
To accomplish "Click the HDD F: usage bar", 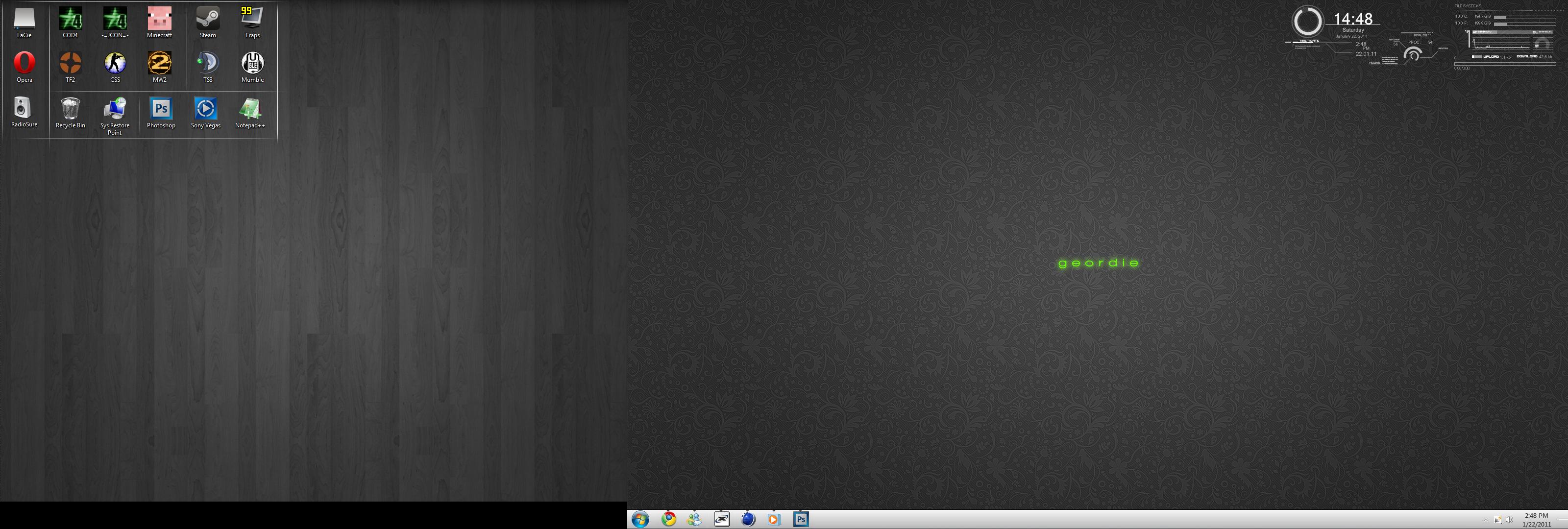I will pyautogui.click(x=1525, y=24).
